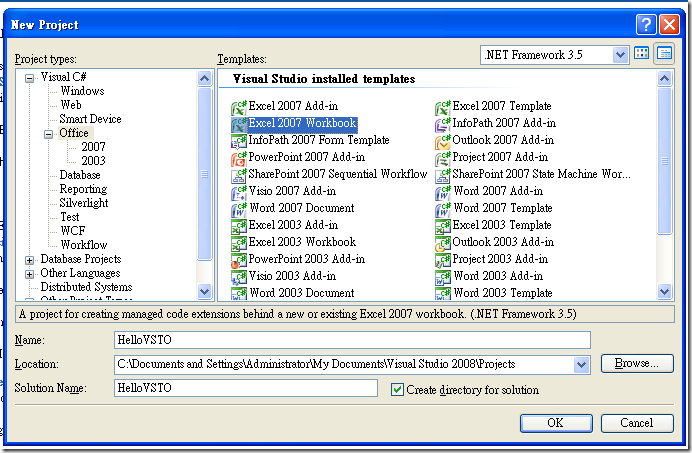Viewport: 692px width, 453px height.
Task: Click the Cancel button
Action: coord(637,423)
